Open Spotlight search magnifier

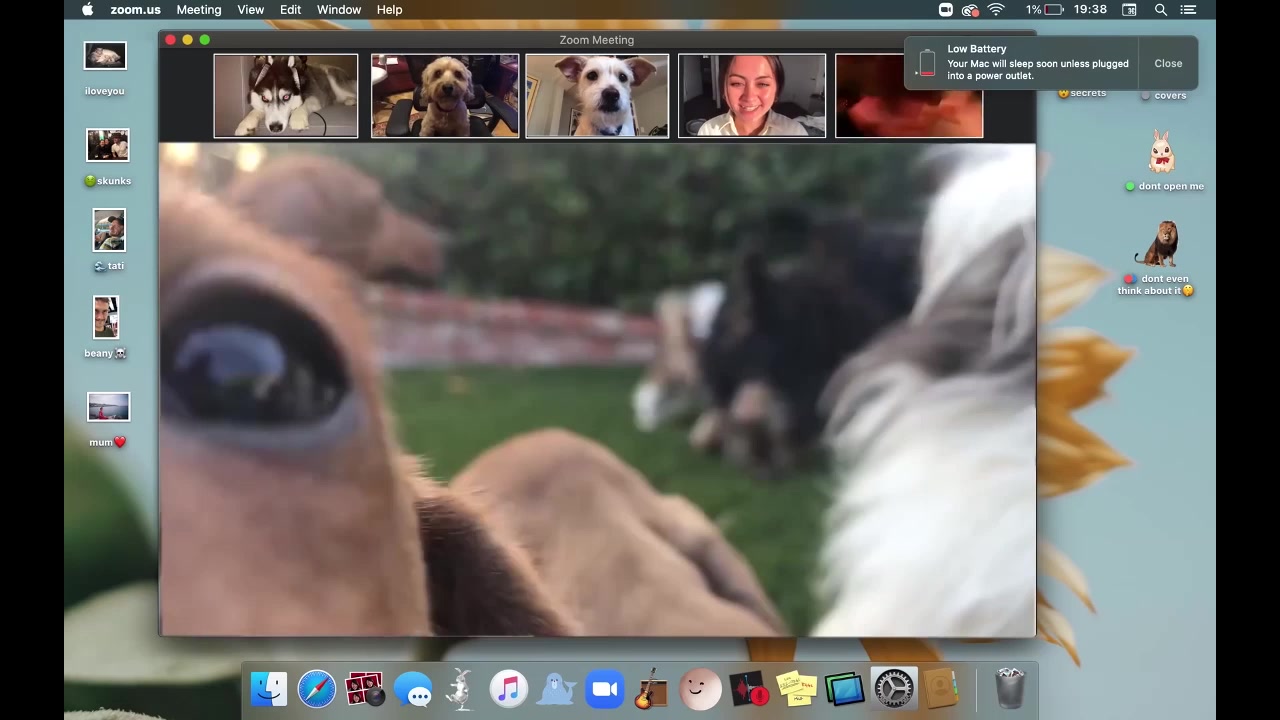coord(1161,10)
